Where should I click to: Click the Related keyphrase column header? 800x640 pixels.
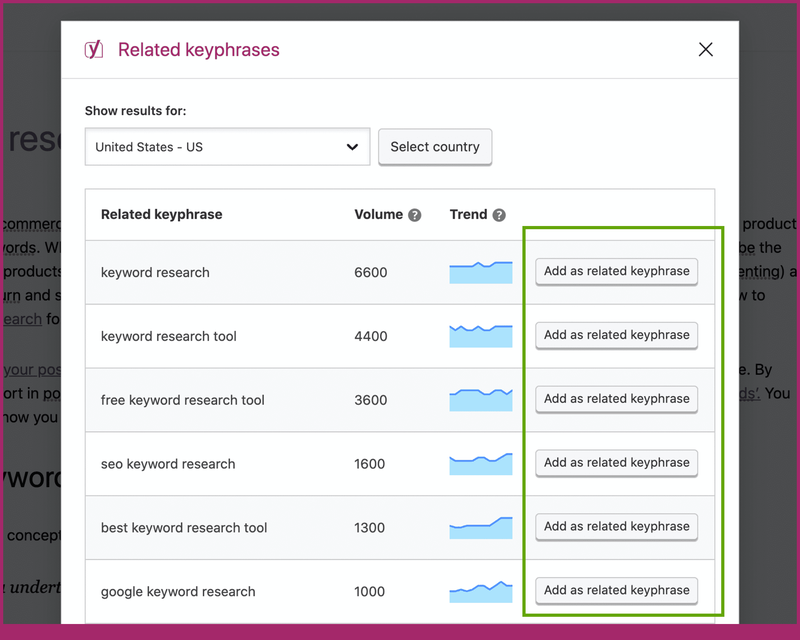click(x=161, y=214)
